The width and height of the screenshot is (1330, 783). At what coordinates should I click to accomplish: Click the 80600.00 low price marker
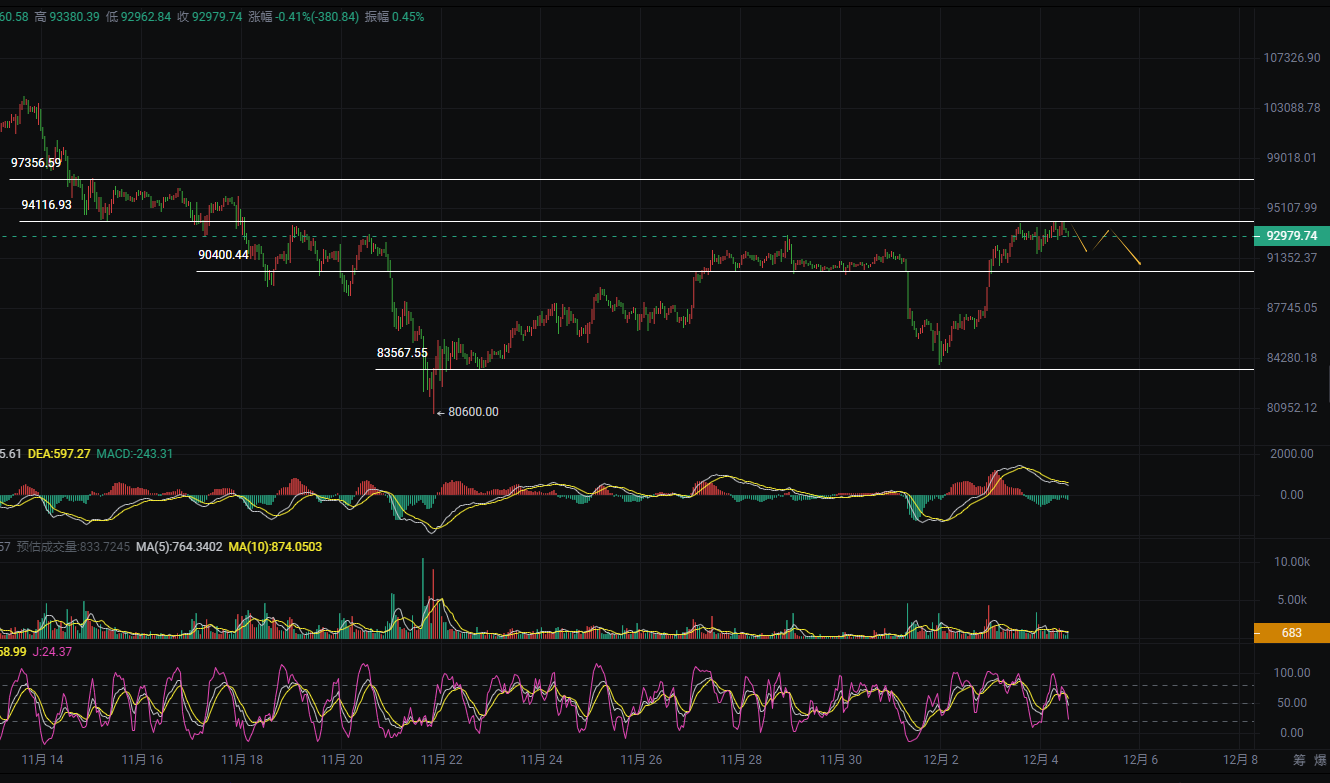(472, 412)
